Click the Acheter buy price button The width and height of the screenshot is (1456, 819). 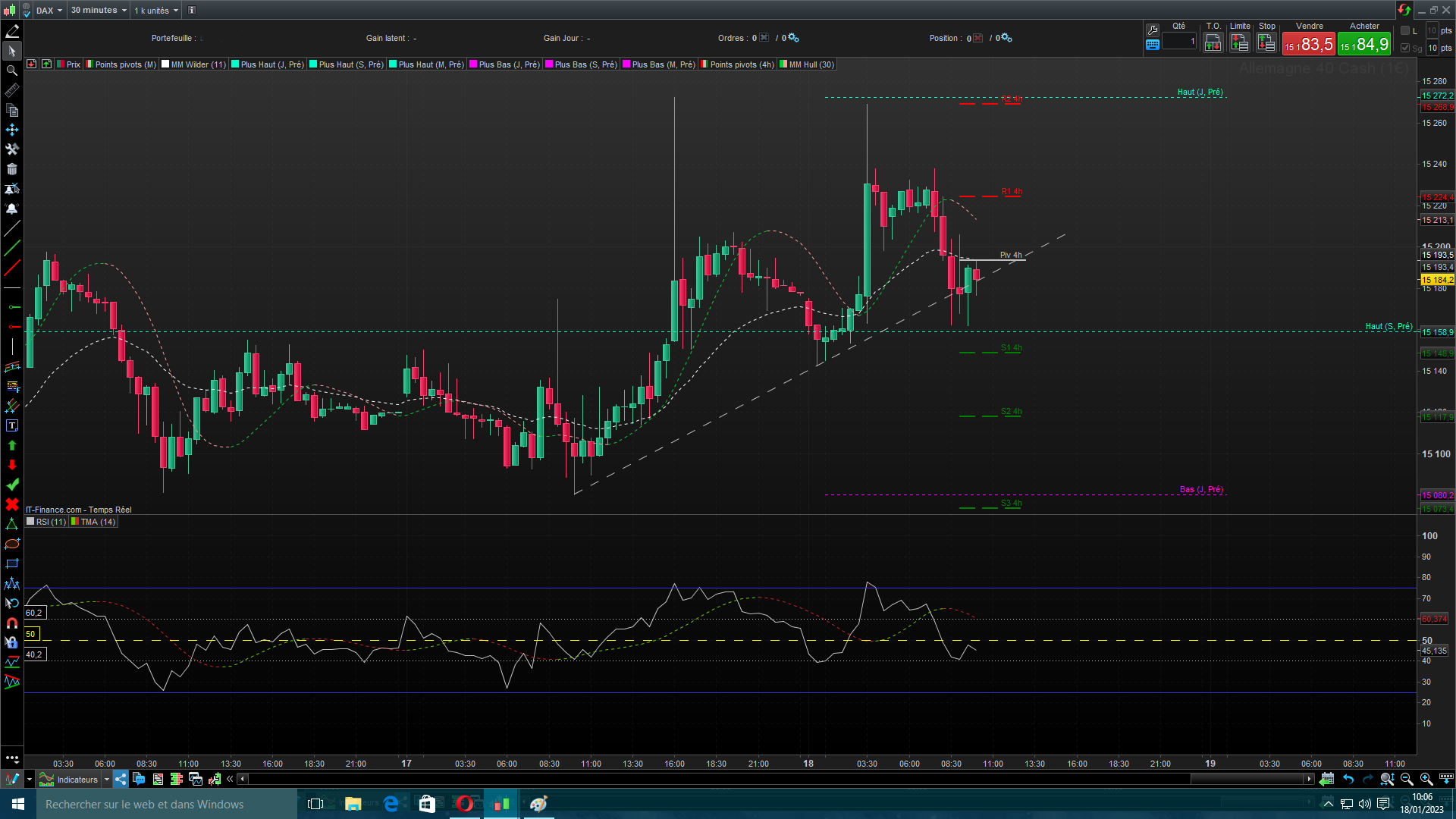[1364, 44]
